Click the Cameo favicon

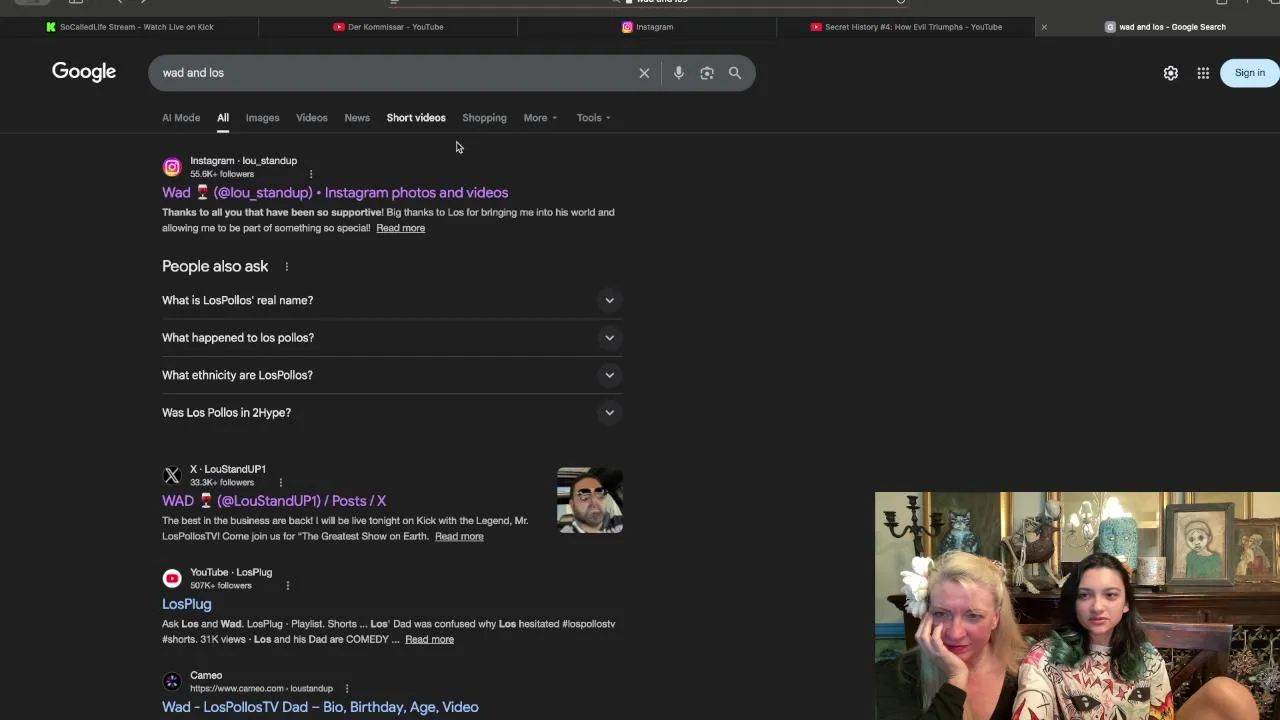click(172, 681)
